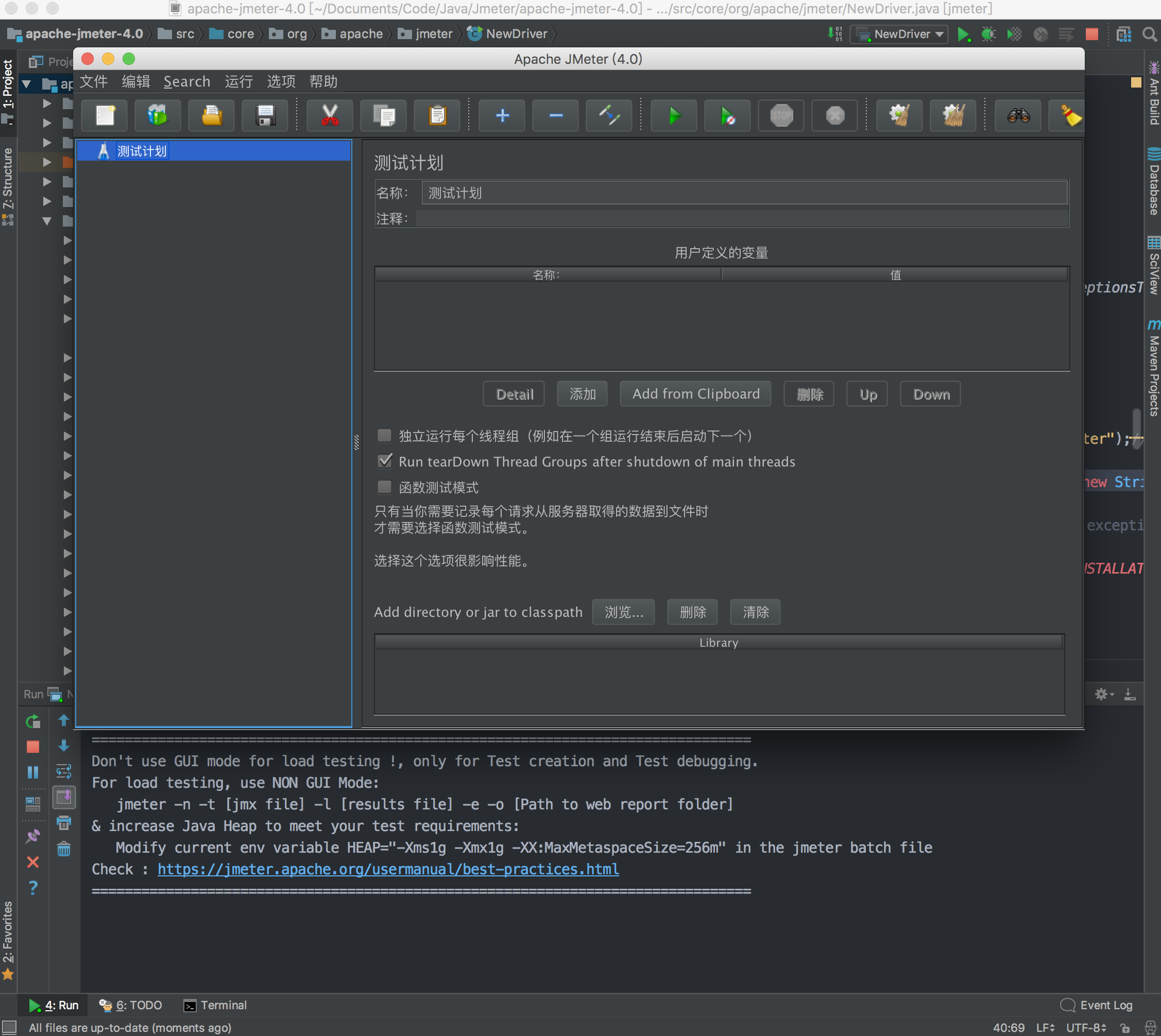Toggle scroll to end icon in Run panel
Viewport: 1161px width, 1036px height.
click(64, 797)
